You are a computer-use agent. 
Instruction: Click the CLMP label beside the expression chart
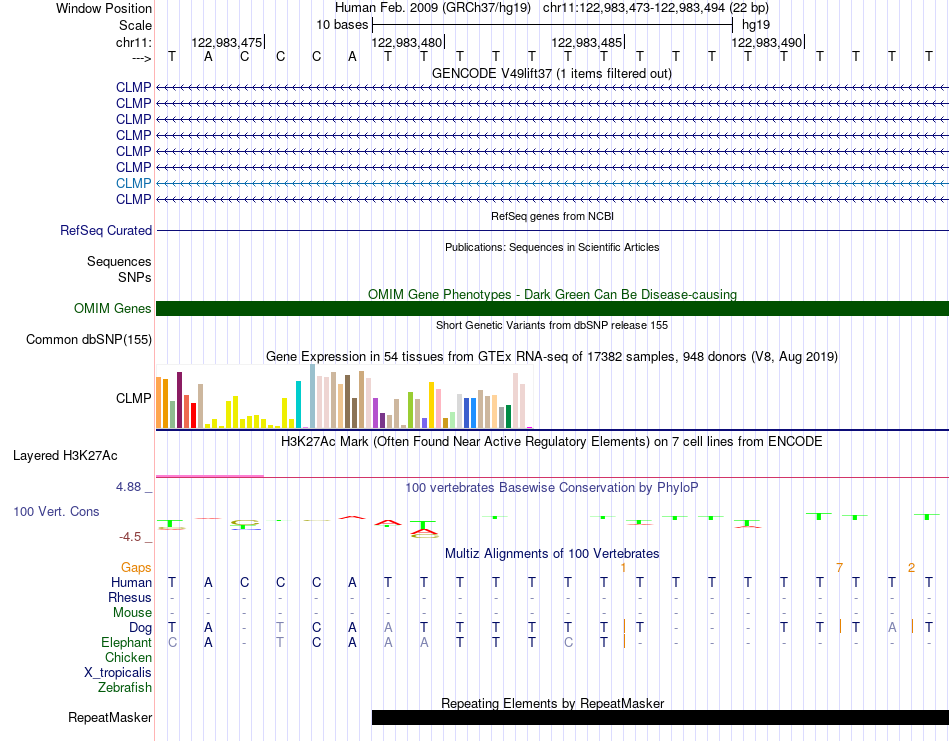coord(133,398)
